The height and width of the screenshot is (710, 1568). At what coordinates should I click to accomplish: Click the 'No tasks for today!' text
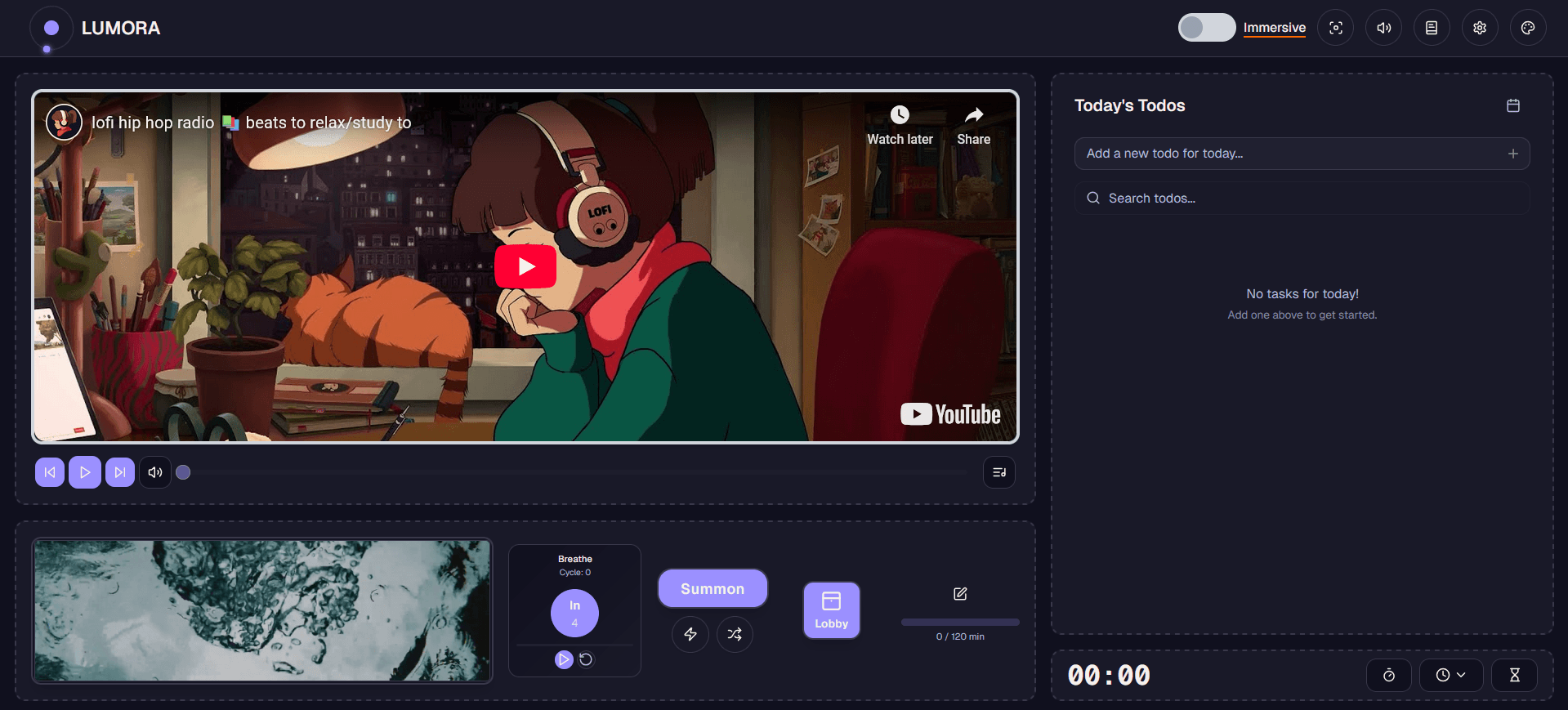click(x=1302, y=294)
